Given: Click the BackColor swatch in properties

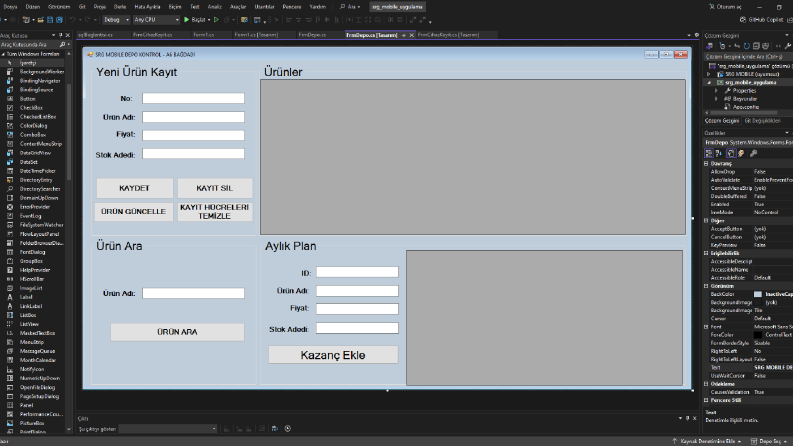Looking at the screenshot, I should click(x=758, y=294).
